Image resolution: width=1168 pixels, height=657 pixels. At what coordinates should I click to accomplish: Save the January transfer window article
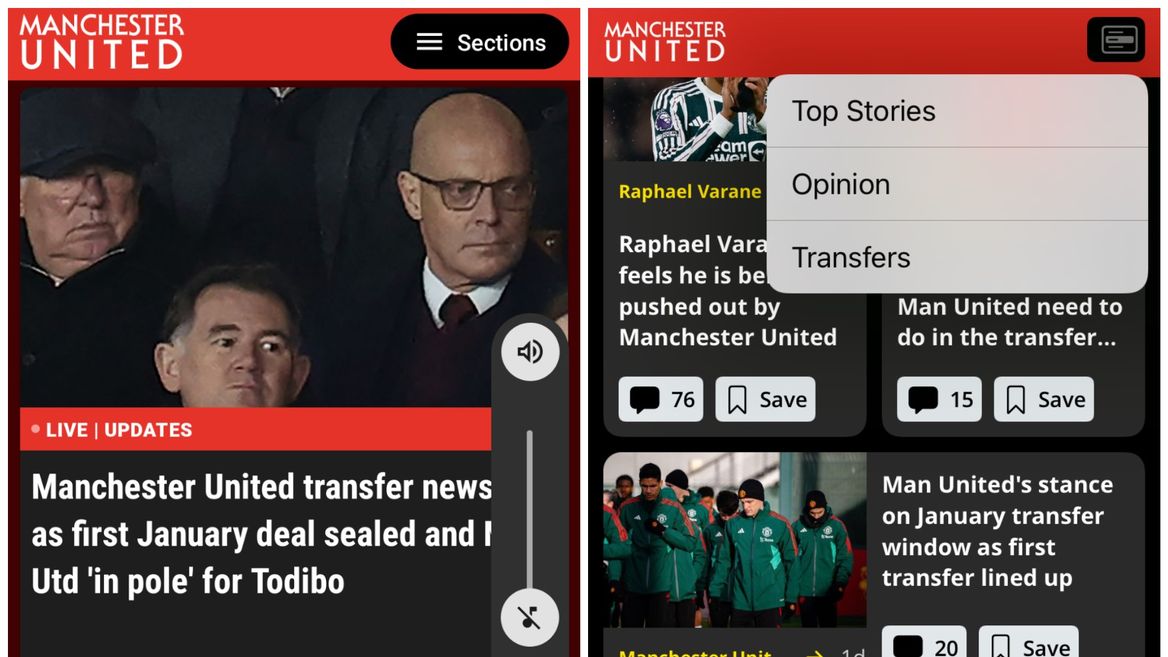(1029, 643)
